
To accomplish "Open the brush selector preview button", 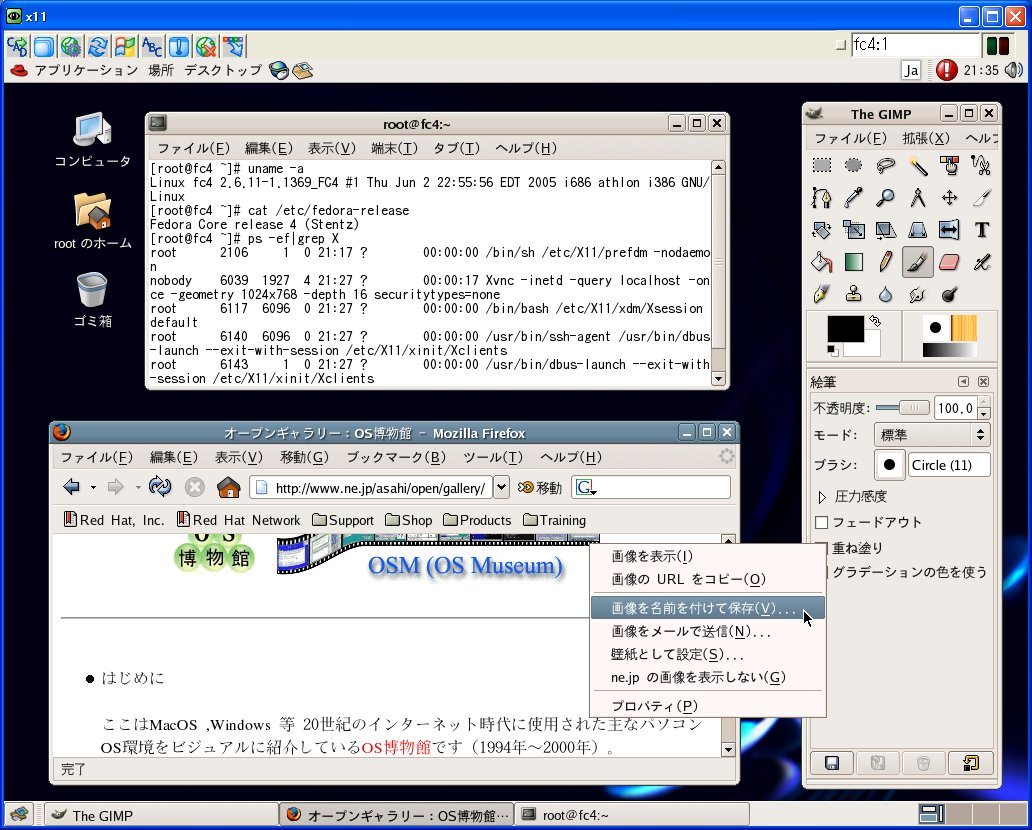I will 889,465.
